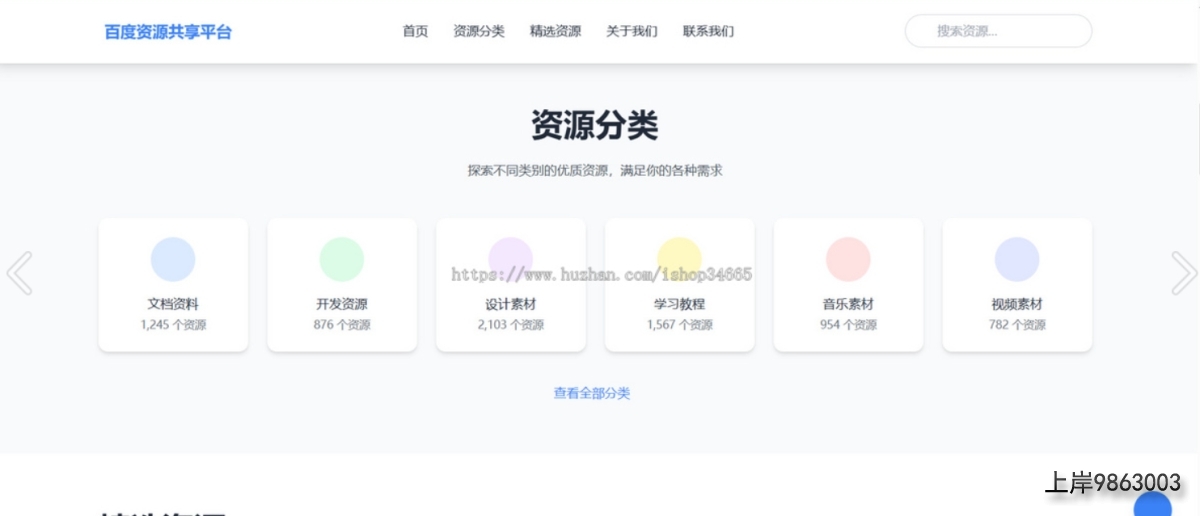The image size is (1200, 516).
Task: Select the 视频素材 card label
Action: (1017, 304)
